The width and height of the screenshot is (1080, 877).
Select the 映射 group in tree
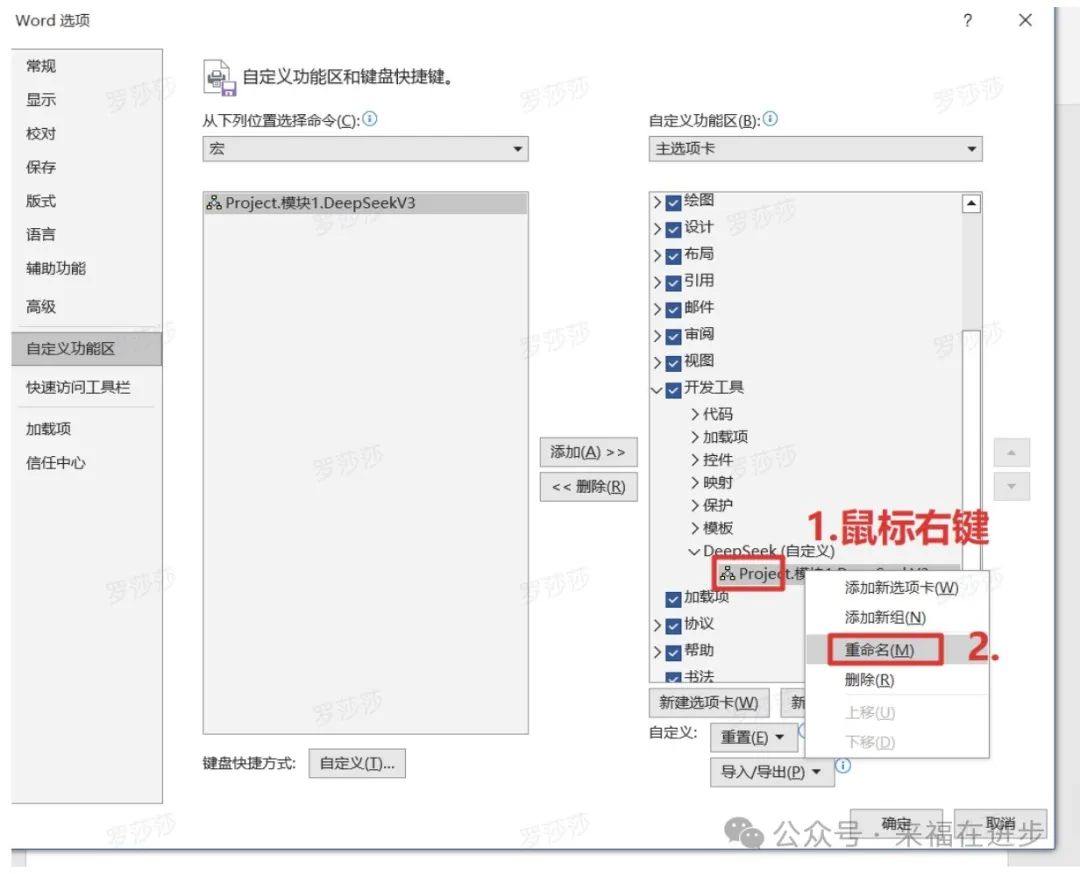(x=718, y=483)
